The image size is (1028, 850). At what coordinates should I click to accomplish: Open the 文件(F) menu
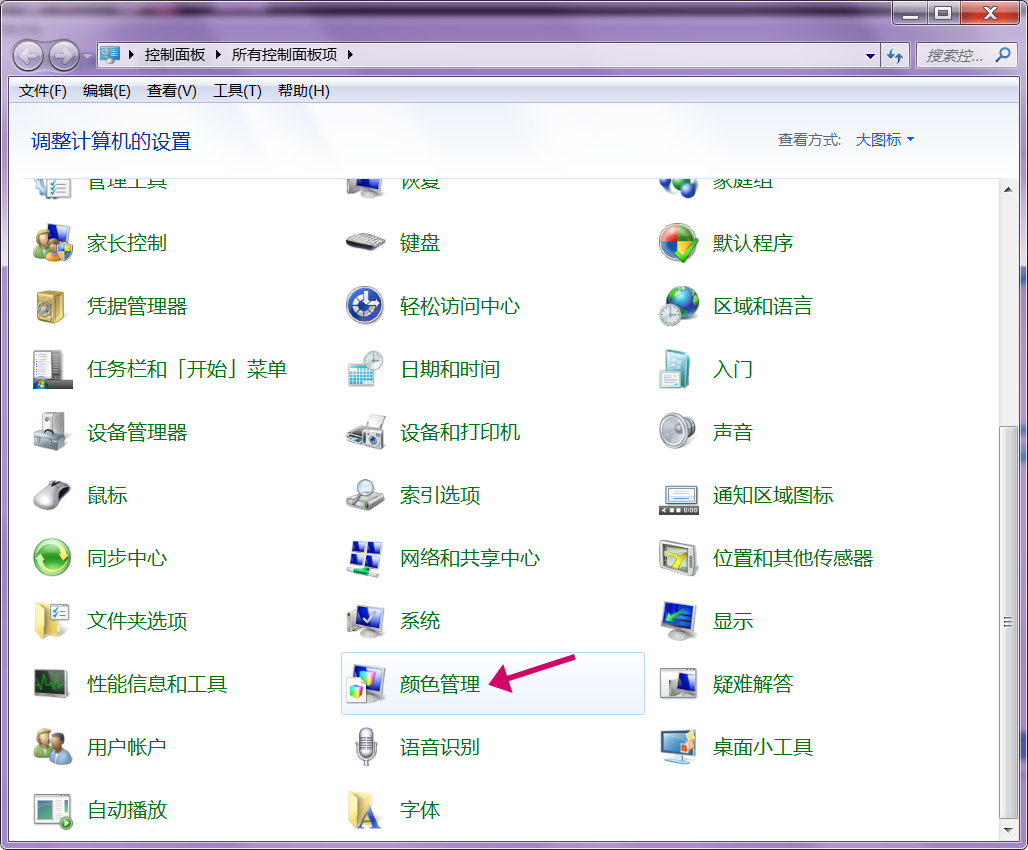pos(43,91)
